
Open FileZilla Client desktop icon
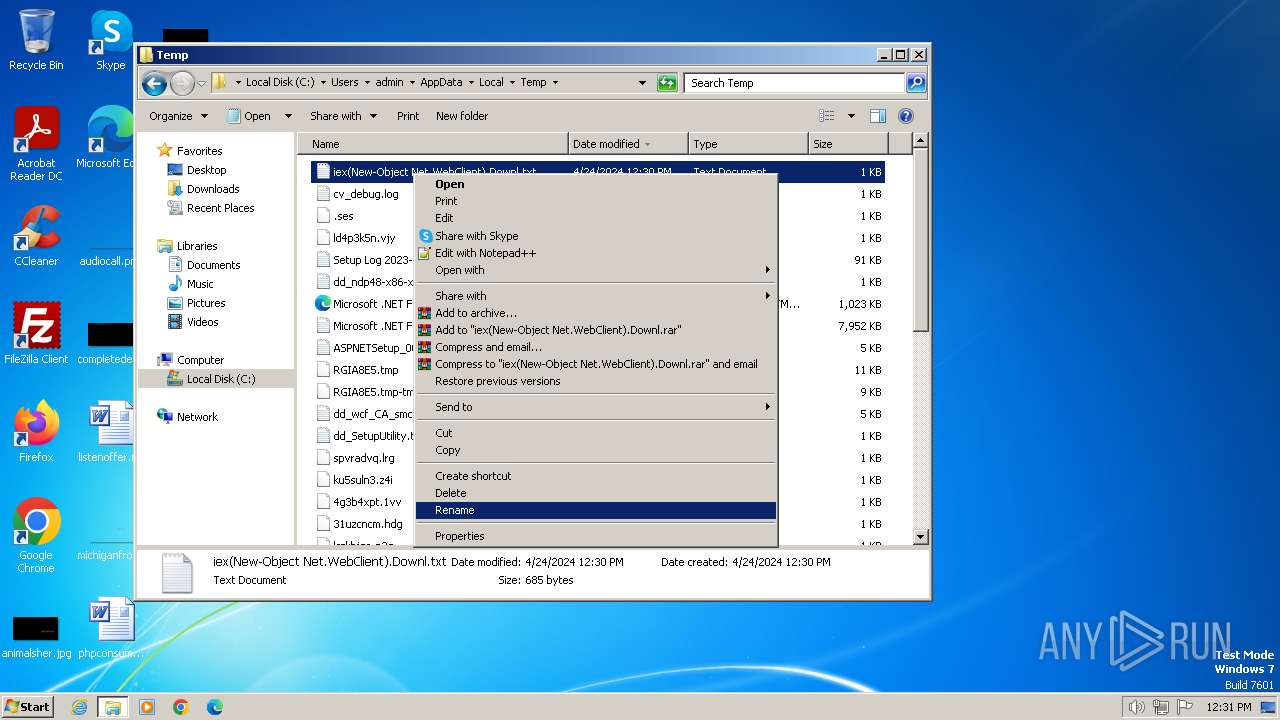(36, 333)
